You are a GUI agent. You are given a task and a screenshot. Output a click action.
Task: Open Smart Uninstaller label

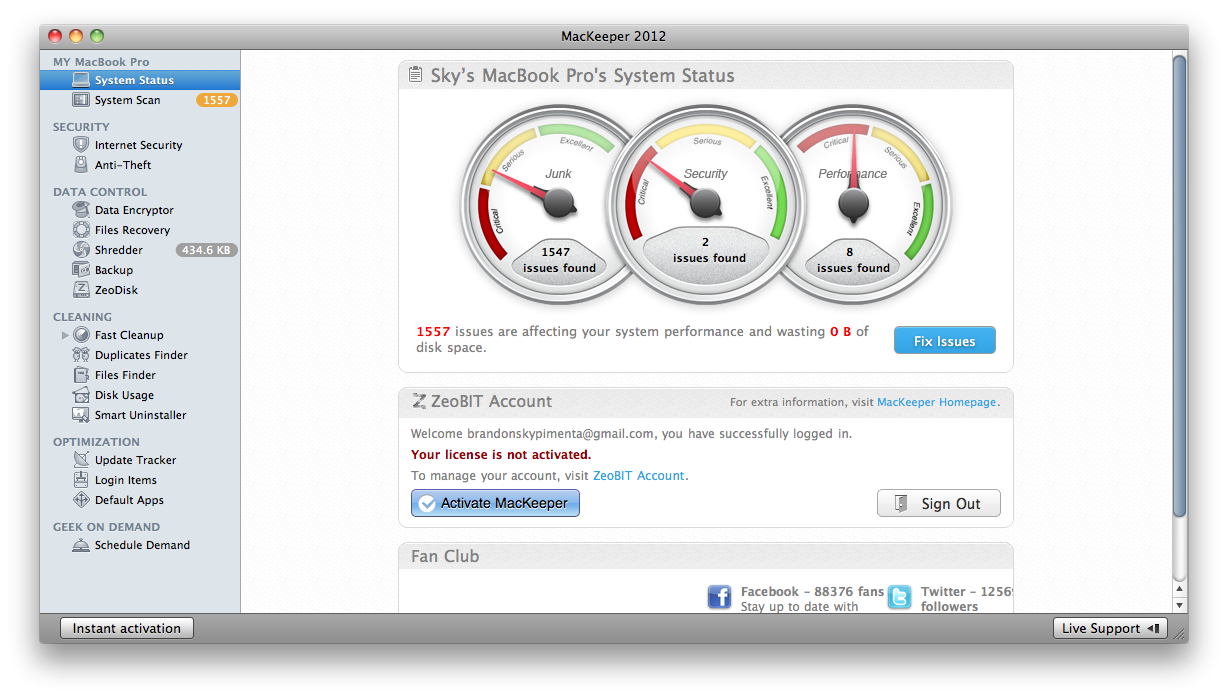[140, 415]
